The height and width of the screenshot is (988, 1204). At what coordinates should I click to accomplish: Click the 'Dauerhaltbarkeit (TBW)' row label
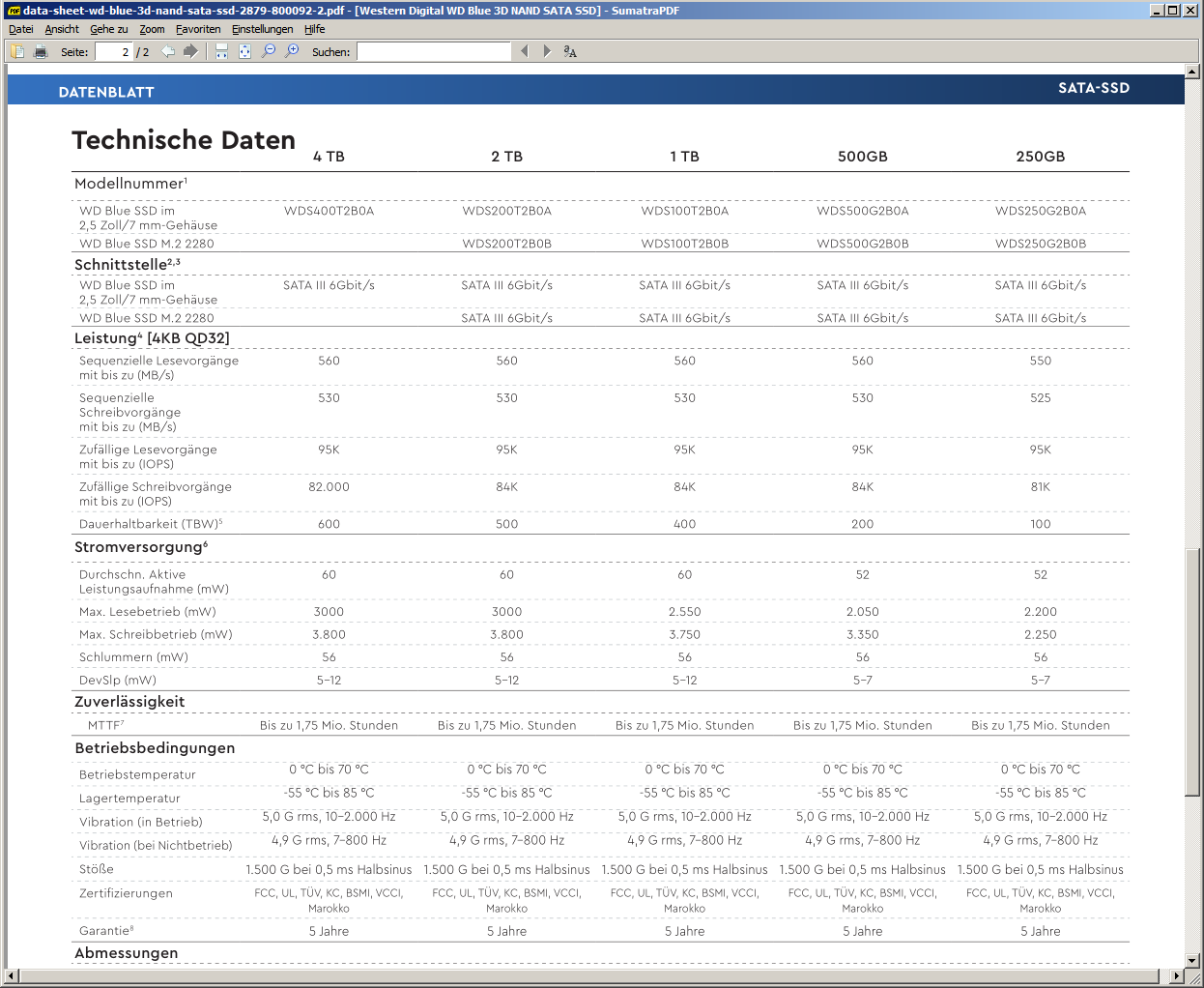[149, 524]
